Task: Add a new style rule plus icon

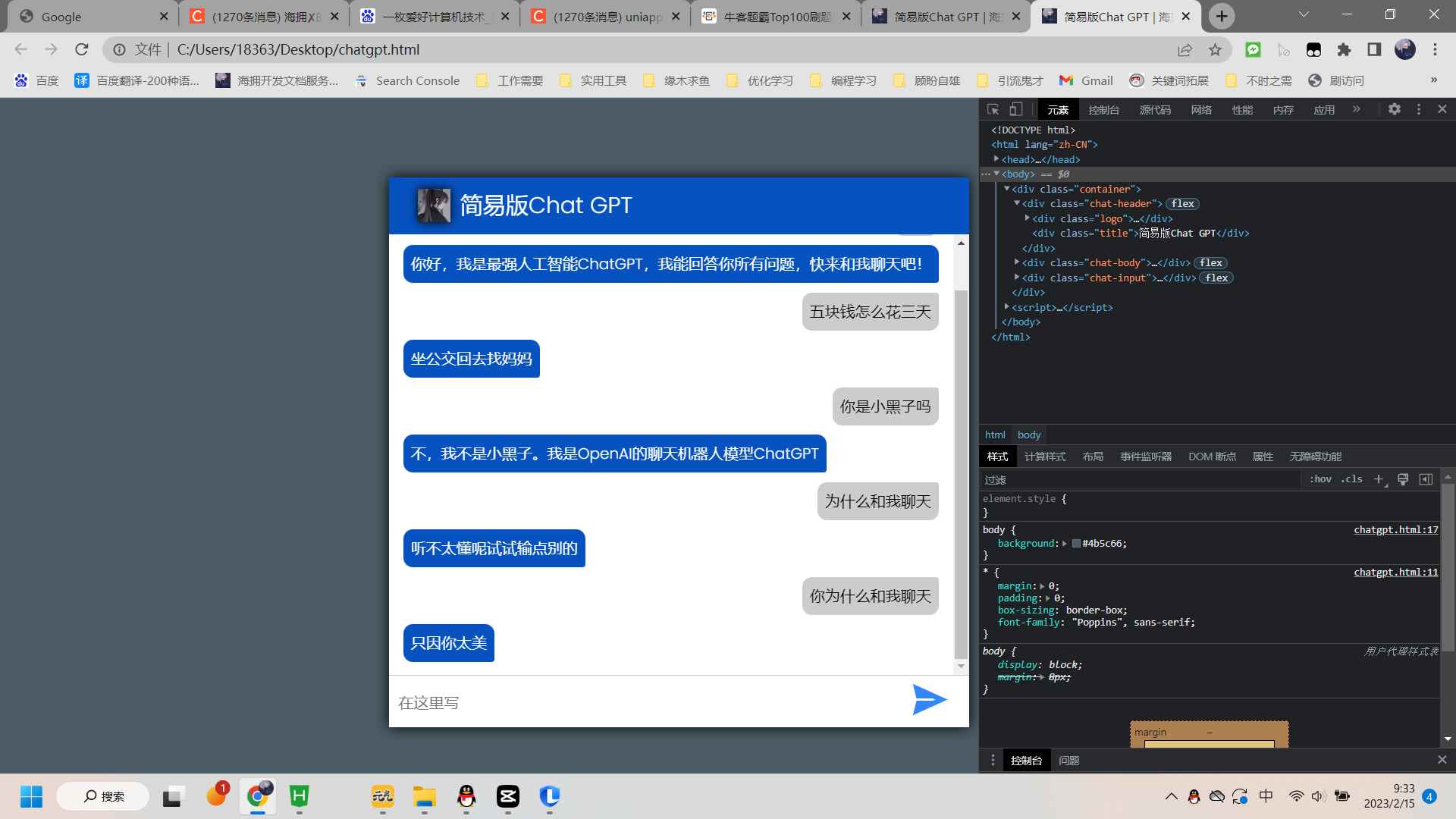Action: tap(1379, 479)
